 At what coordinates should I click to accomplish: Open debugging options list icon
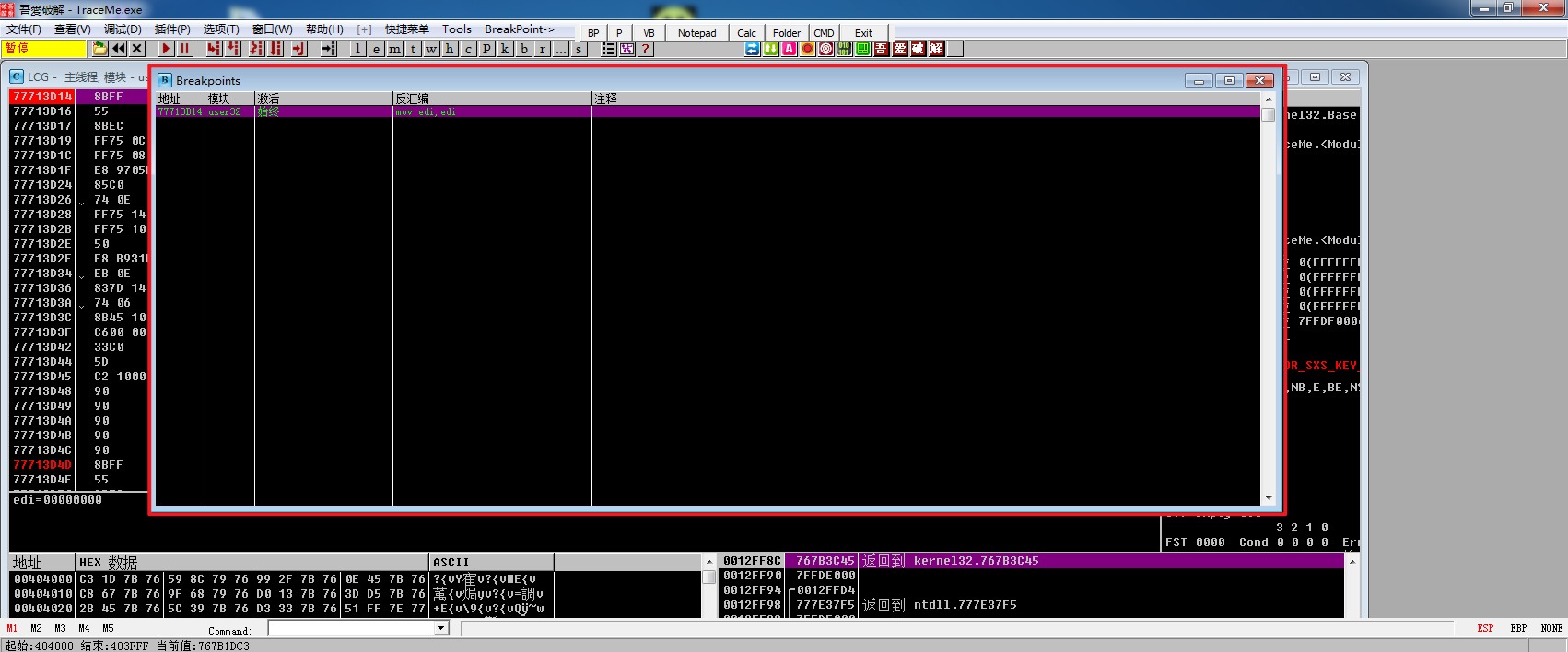click(x=608, y=49)
